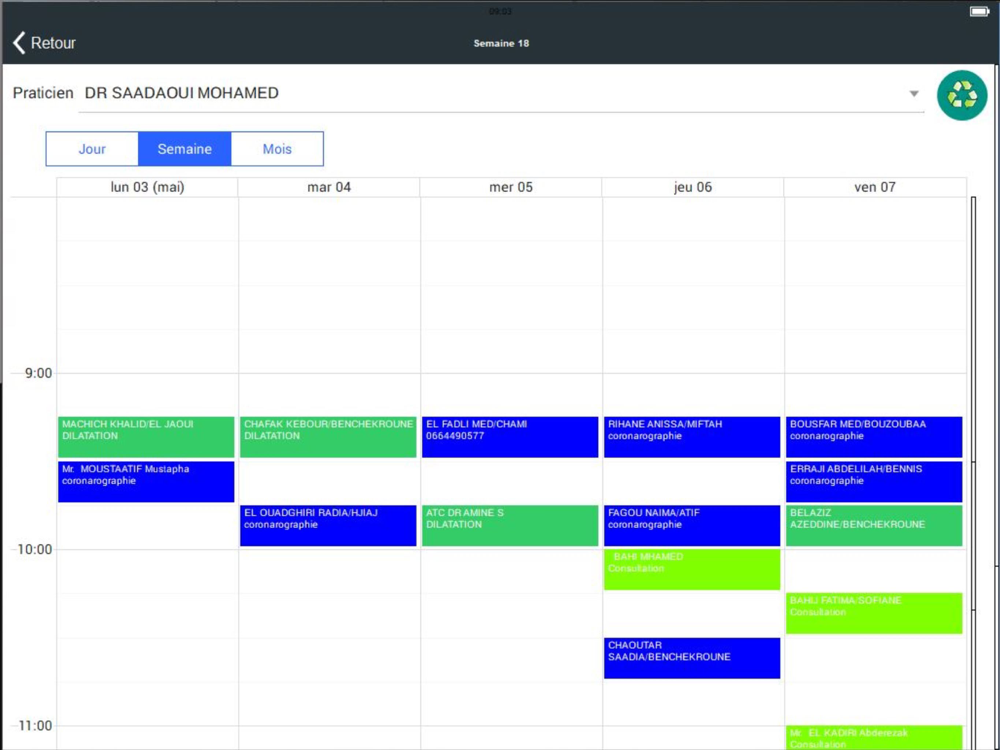
Task: Click the Semaine 18 title text
Action: (501, 43)
